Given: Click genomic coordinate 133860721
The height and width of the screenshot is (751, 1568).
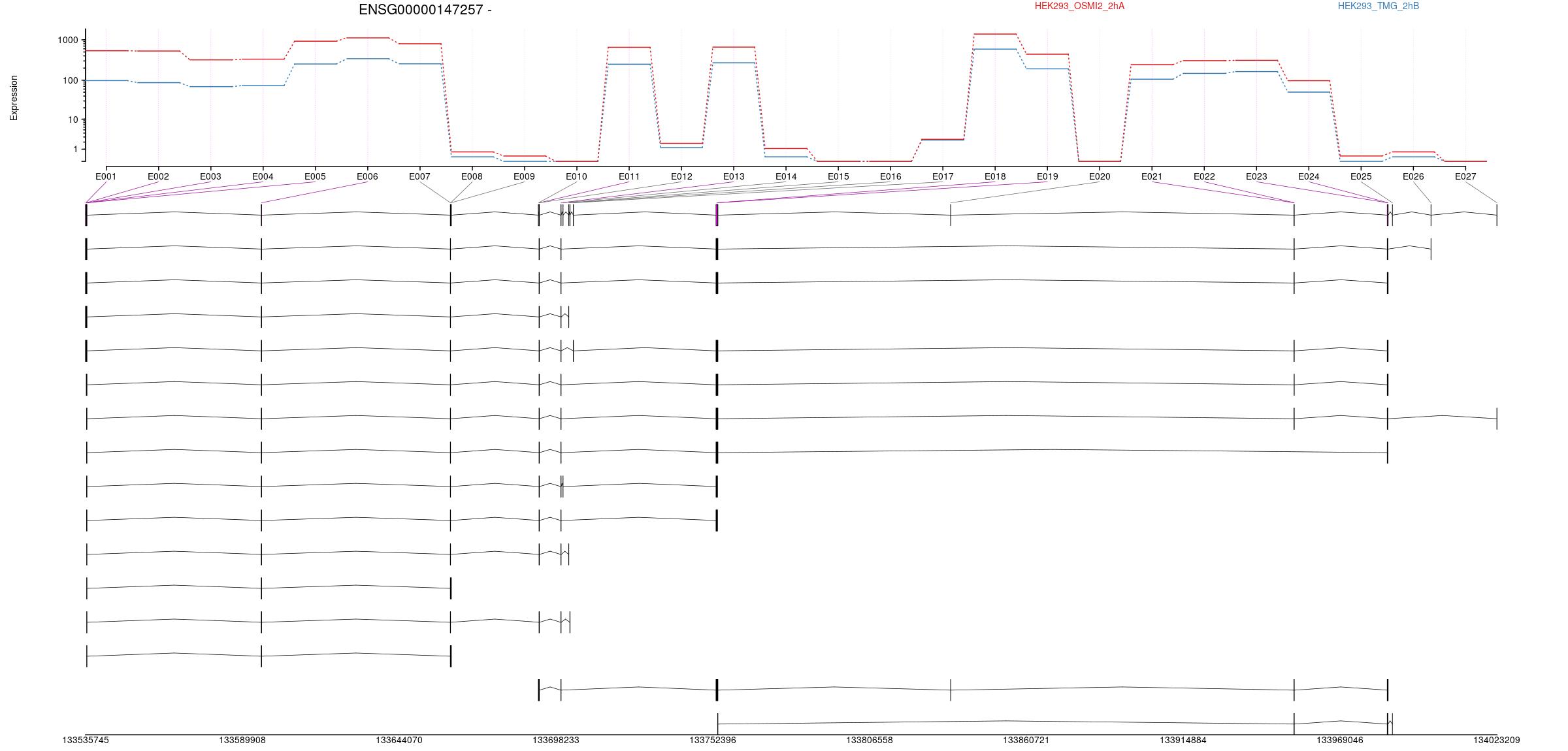Looking at the screenshot, I should pyautogui.click(x=1026, y=740).
